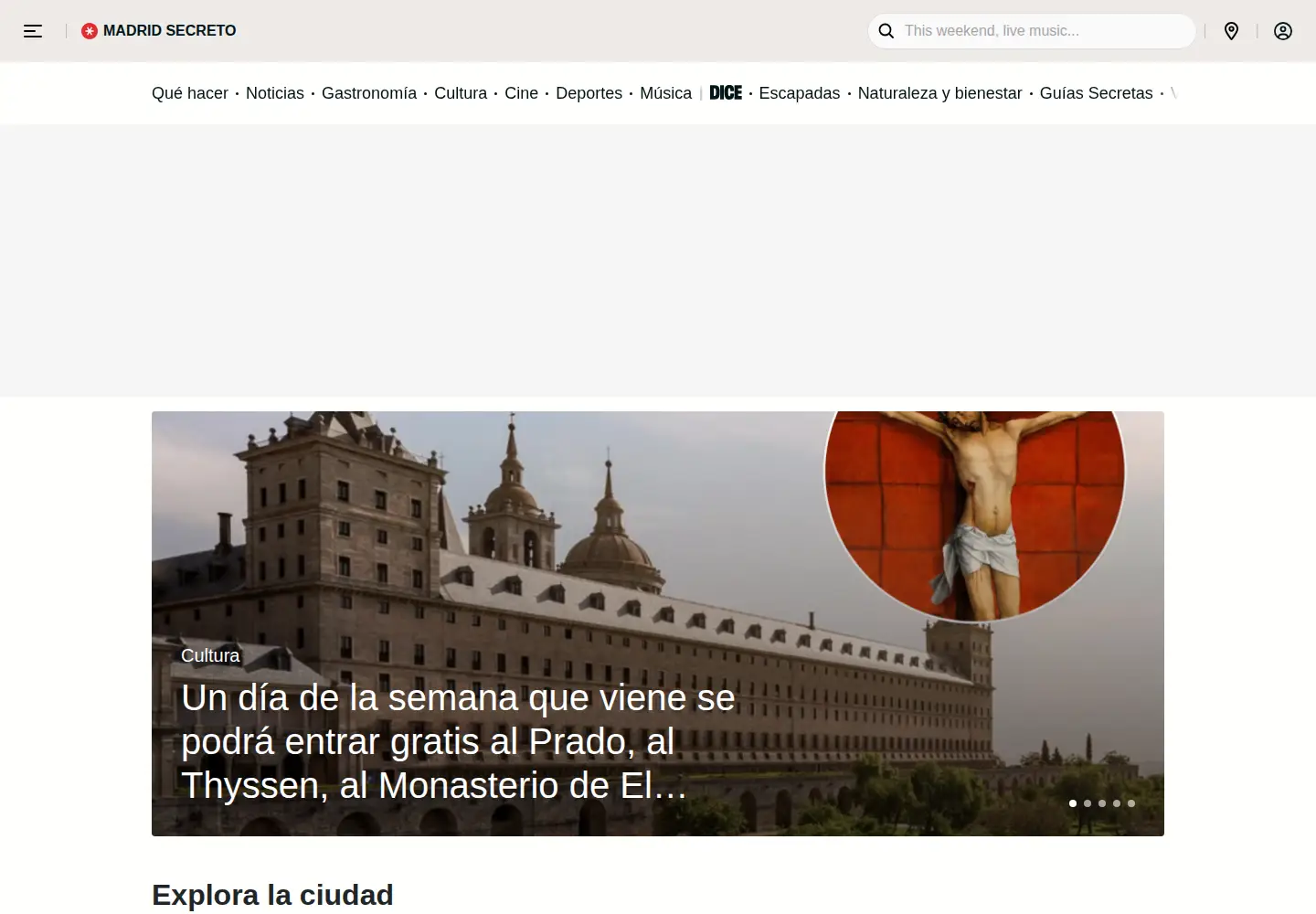Visit the Guías Secretas section
Viewport: 1316px width, 914px height.
(1097, 93)
